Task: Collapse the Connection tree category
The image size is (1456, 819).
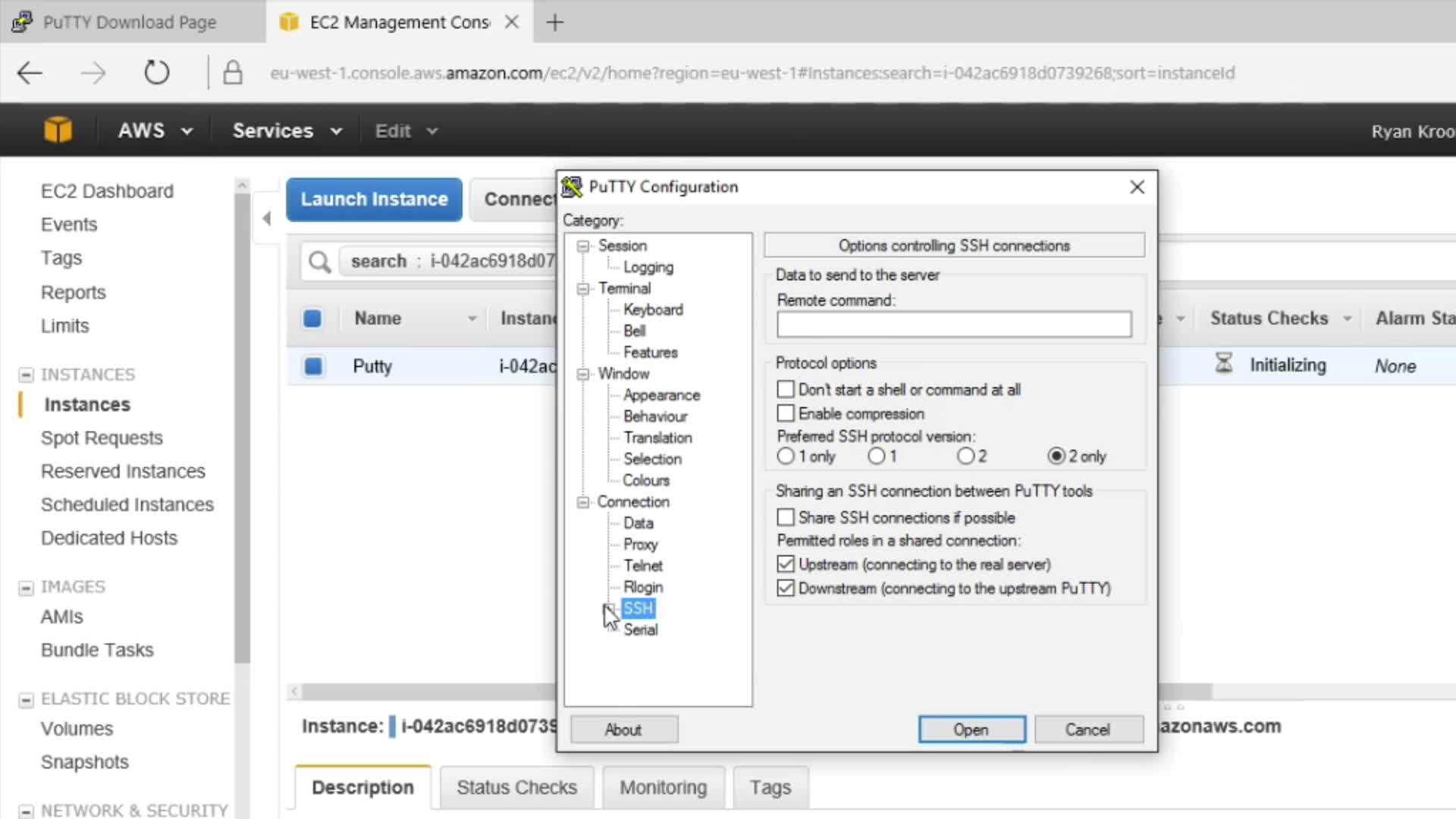Action: tap(582, 502)
